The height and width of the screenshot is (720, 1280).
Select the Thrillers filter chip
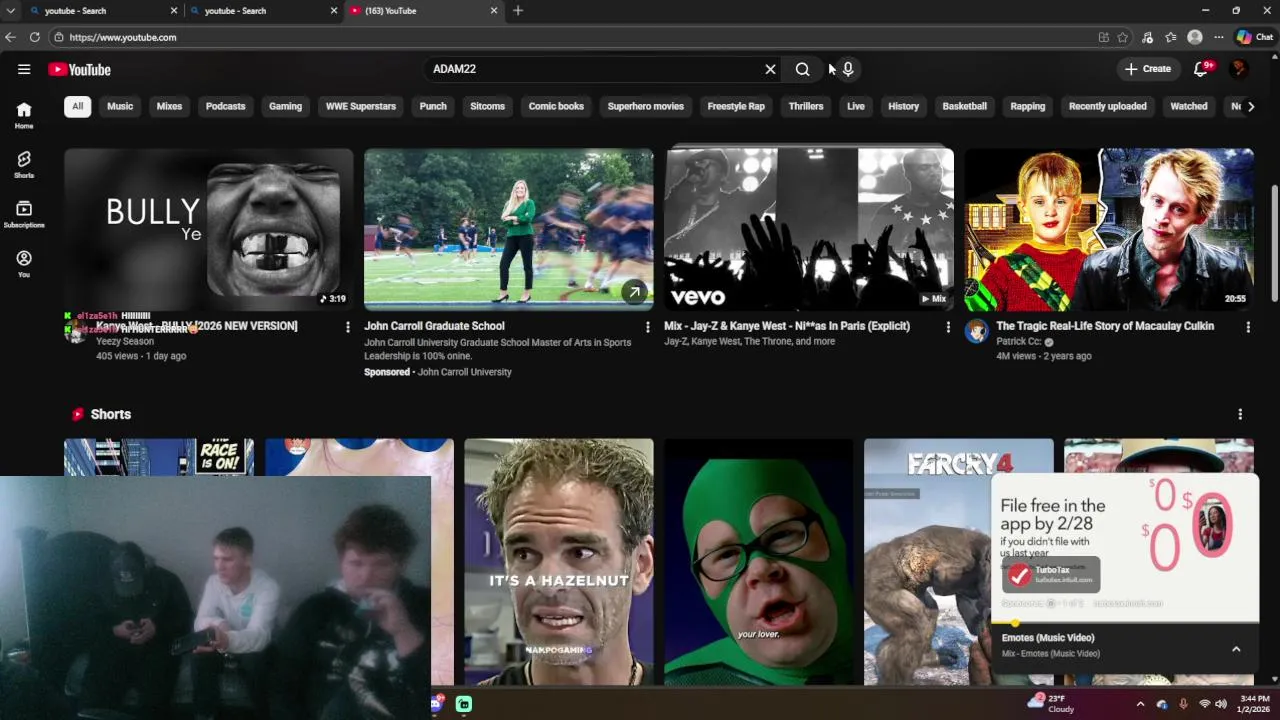[806, 106]
